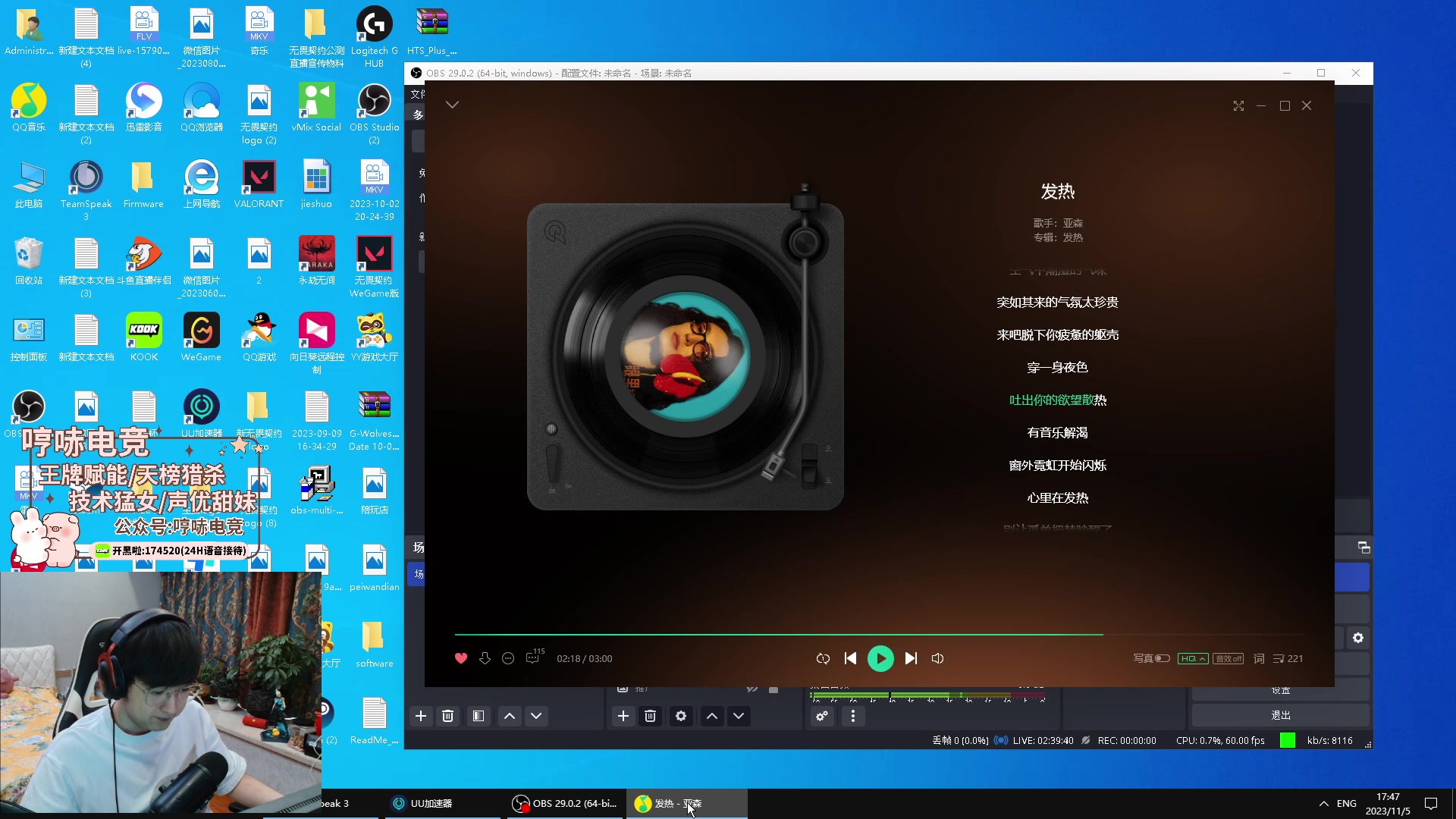Show hidden system tray icons chevron

pyautogui.click(x=1323, y=803)
